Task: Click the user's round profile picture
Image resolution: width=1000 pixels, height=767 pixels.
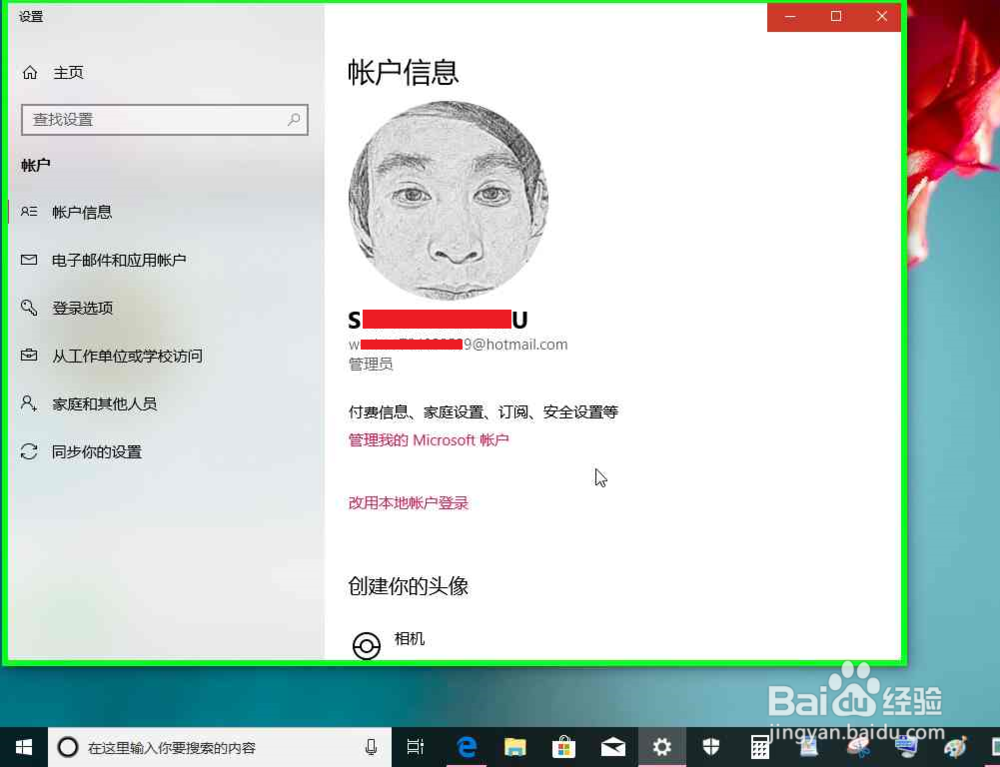Action: coord(448,200)
